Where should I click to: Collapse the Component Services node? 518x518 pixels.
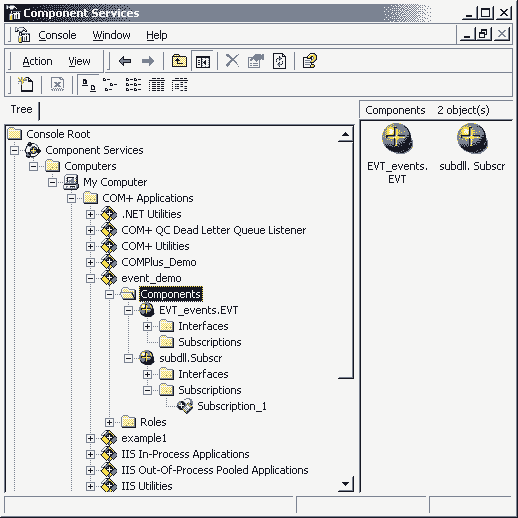(14, 150)
